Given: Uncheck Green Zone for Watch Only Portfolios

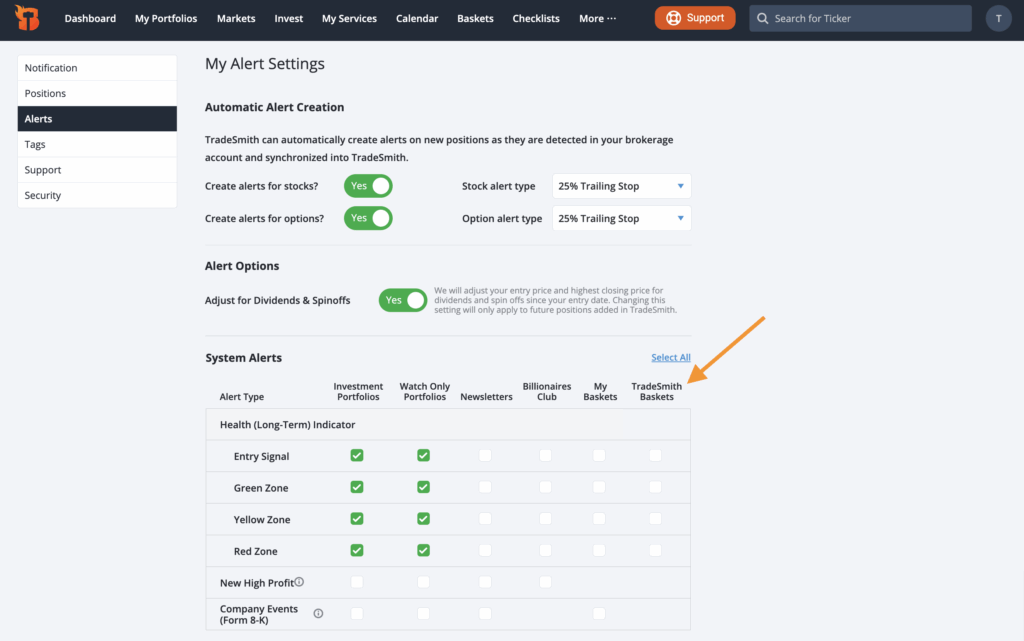Looking at the screenshot, I should pos(423,487).
